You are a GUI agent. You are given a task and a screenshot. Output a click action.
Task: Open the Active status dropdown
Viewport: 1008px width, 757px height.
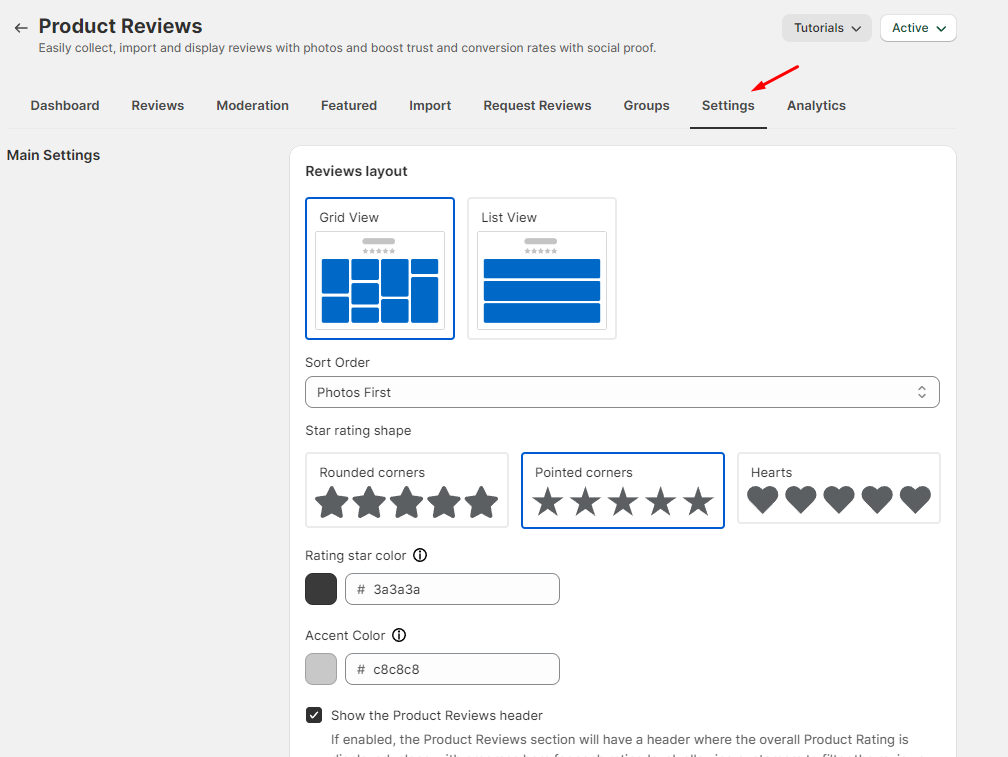tap(917, 28)
